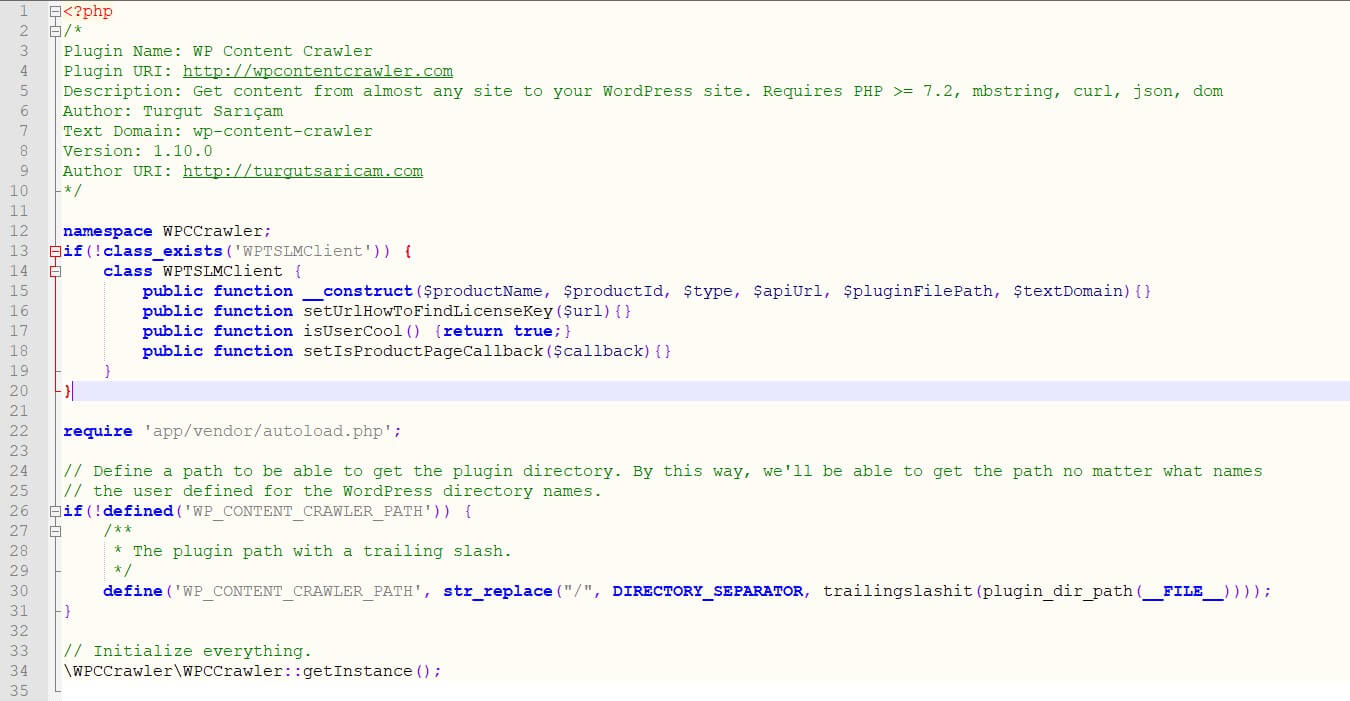Collapse the WPTSLMClient class fold on line 14
Screen dimensions: 1350x701
pyautogui.click(x=54, y=271)
